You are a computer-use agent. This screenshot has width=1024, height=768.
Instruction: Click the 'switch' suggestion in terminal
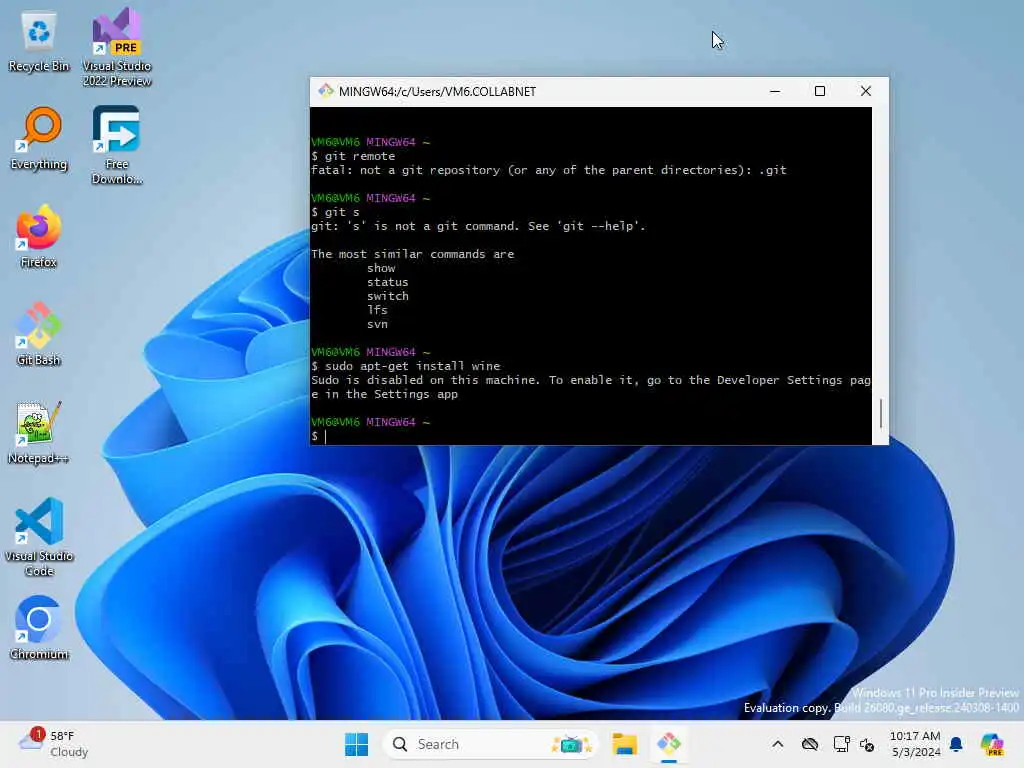click(x=387, y=296)
